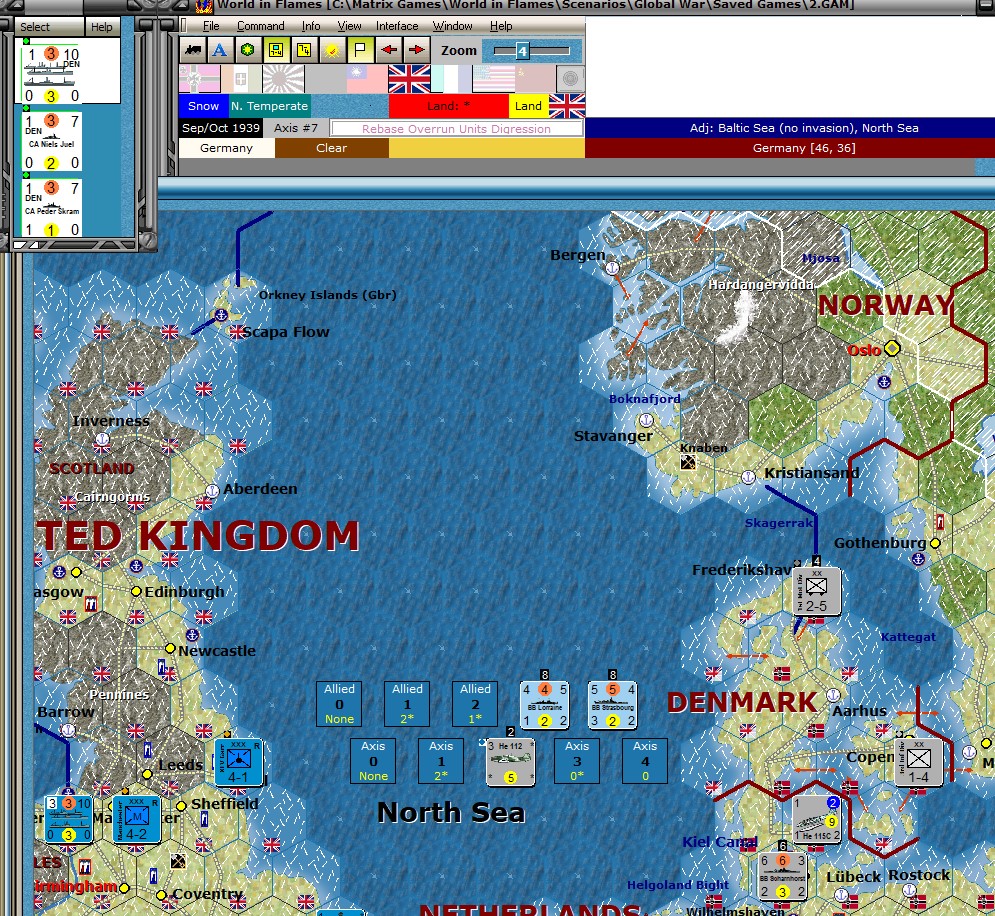The image size is (995, 916).
Task: Click the Scapa Flow port anchor icon
Action: click(221, 315)
